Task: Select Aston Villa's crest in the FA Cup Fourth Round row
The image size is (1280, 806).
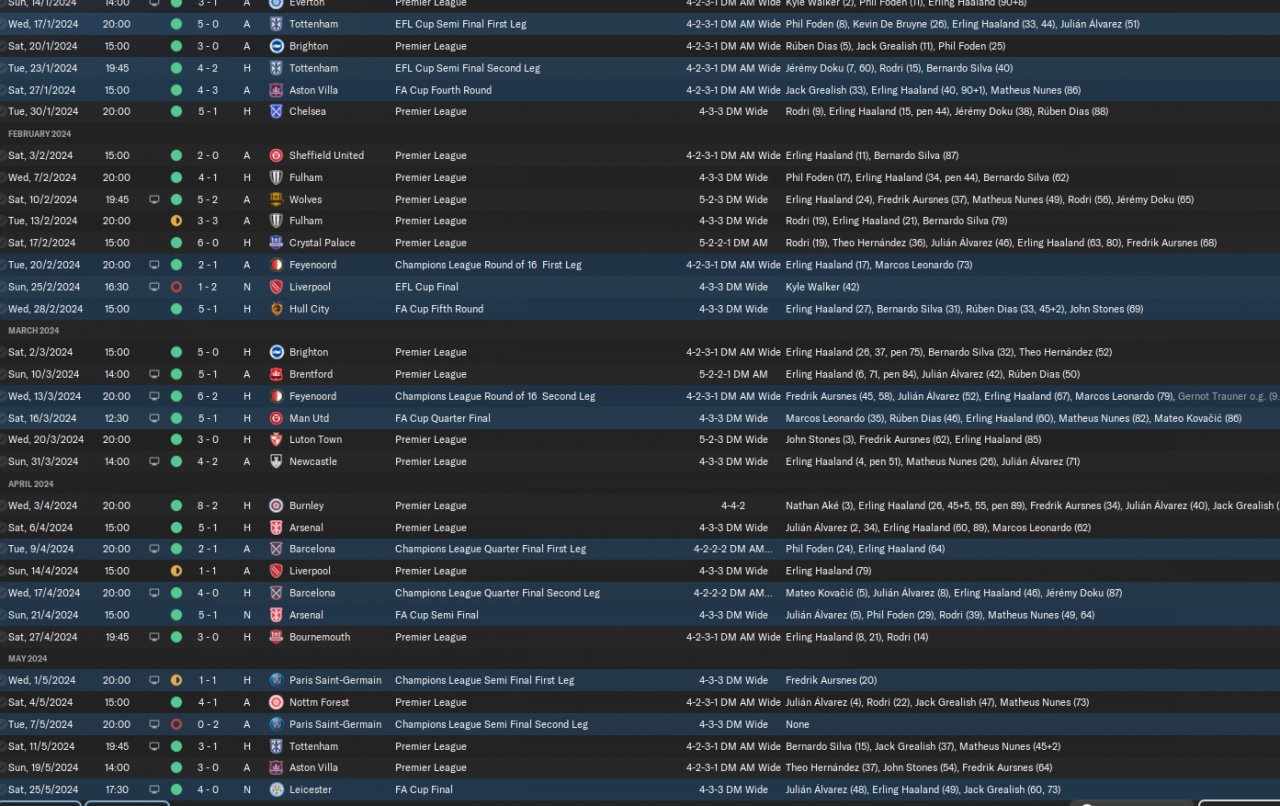Action: [x=276, y=90]
